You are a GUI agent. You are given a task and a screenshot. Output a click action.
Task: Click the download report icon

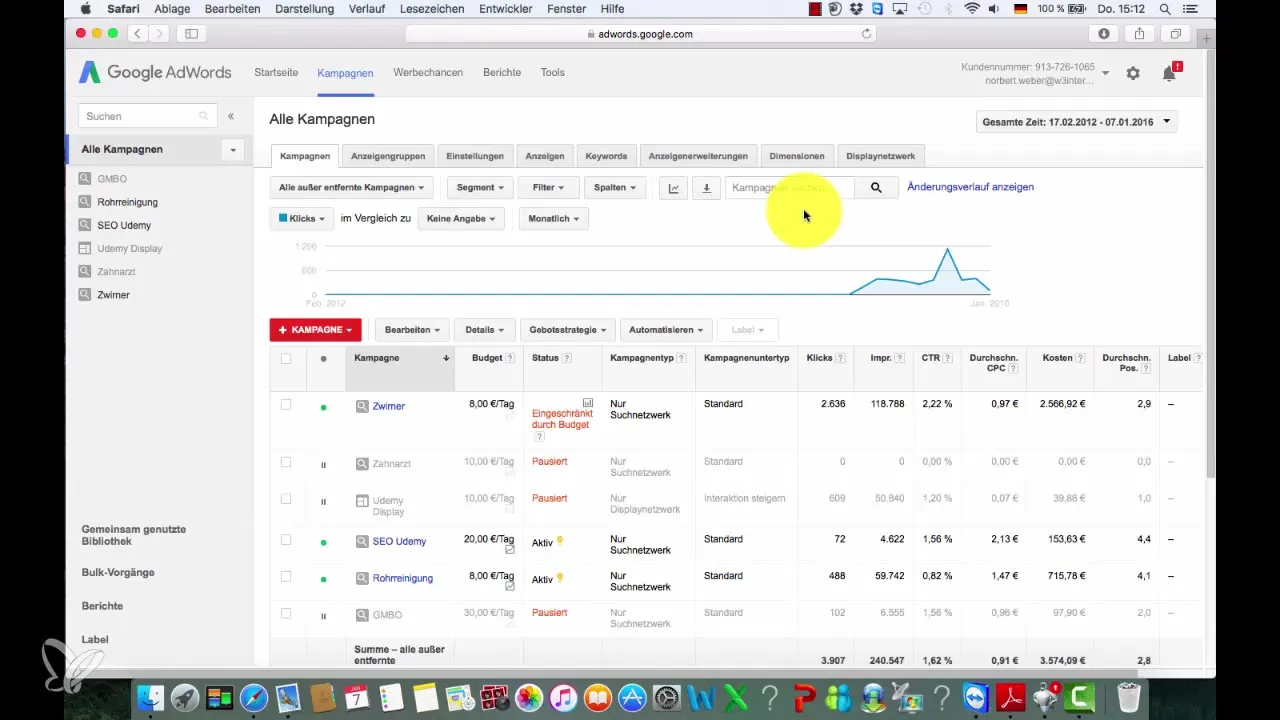pyautogui.click(x=707, y=187)
